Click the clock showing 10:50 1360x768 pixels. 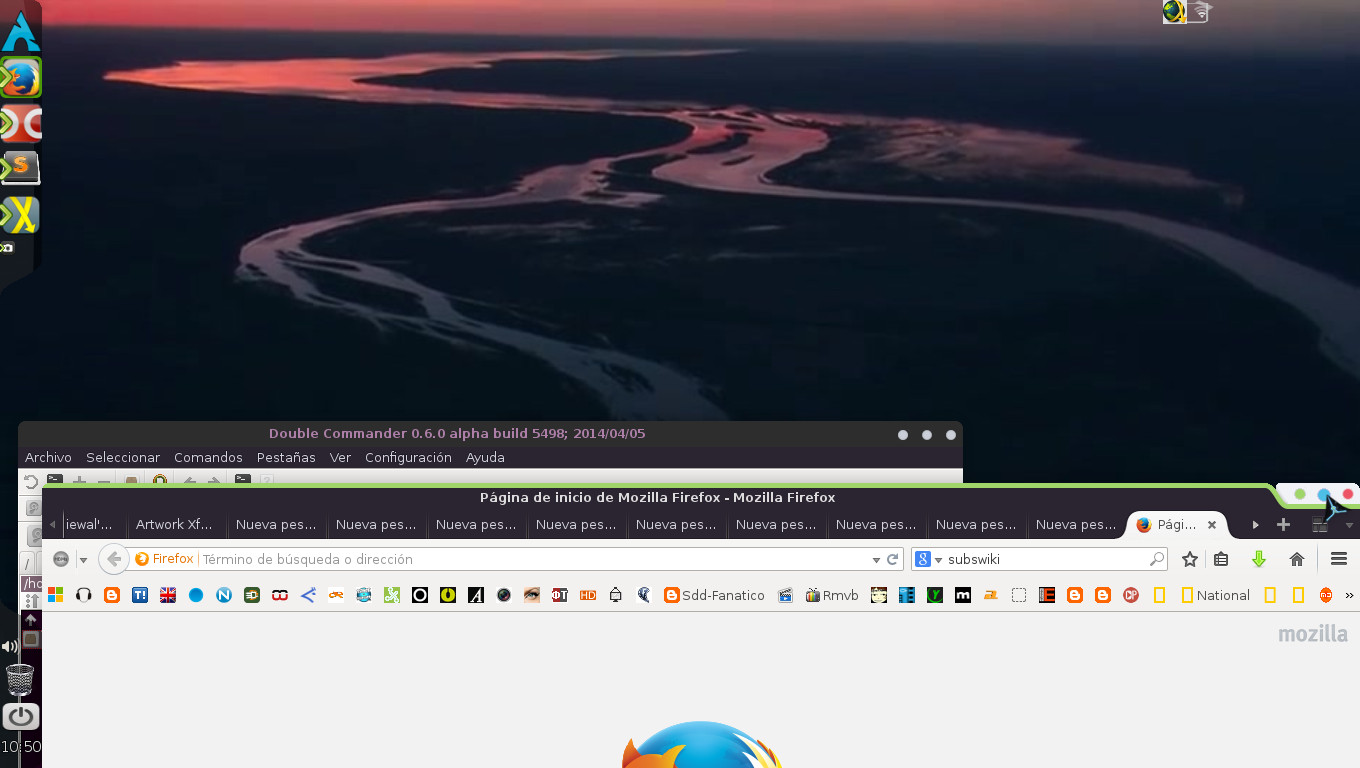tap(20, 747)
